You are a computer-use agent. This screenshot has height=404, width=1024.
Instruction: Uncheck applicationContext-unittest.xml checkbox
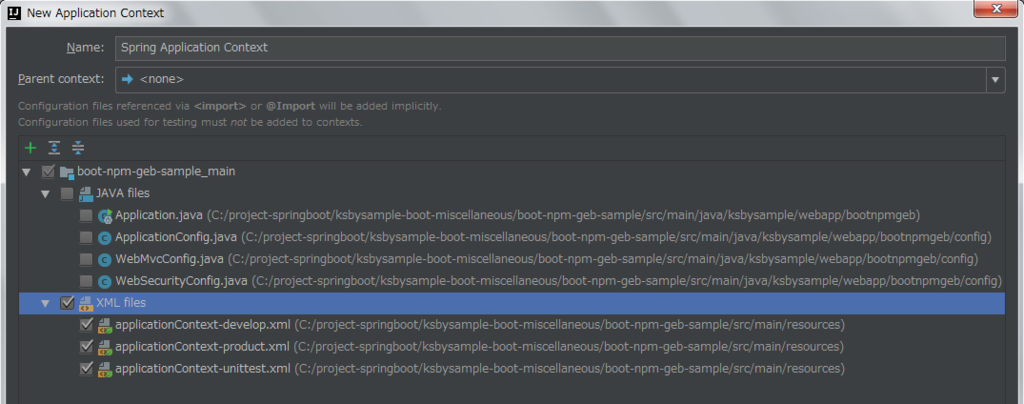pyautogui.click(x=86, y=368)
